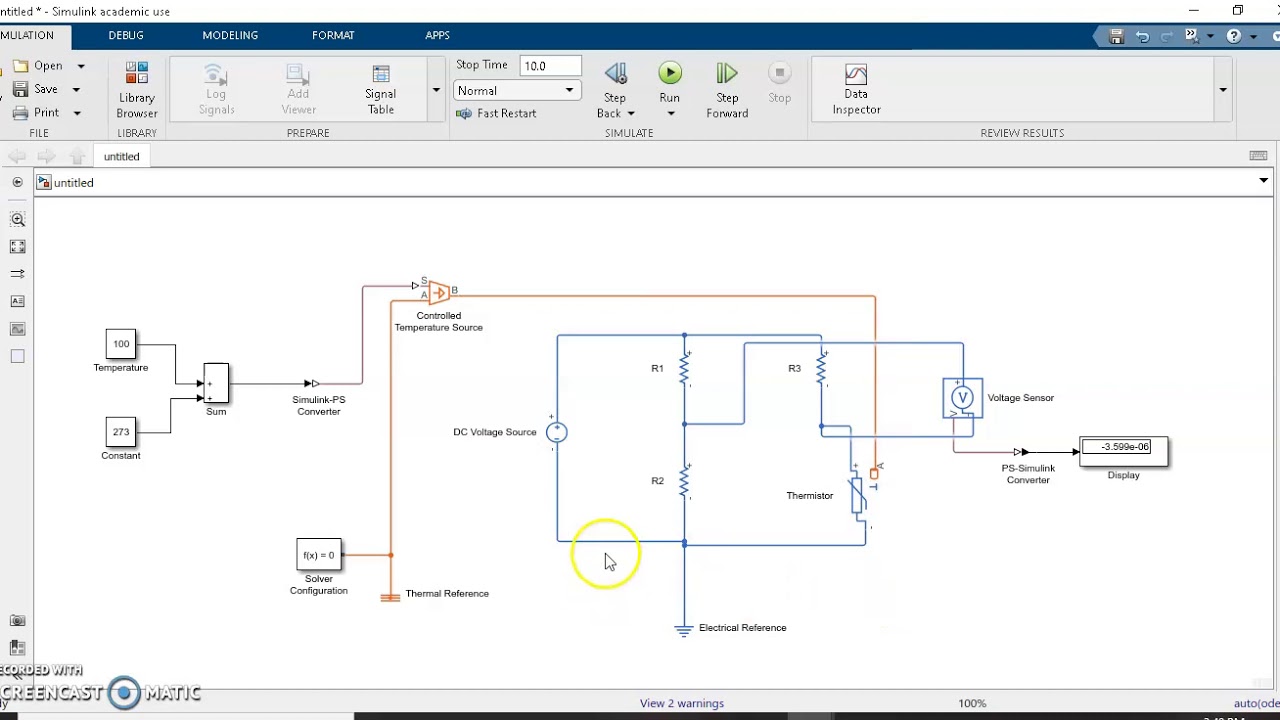Viewport: 1280px width, 720px height.
Task: Expand the Print dropdown arrow
Action: tap(77, 112)
